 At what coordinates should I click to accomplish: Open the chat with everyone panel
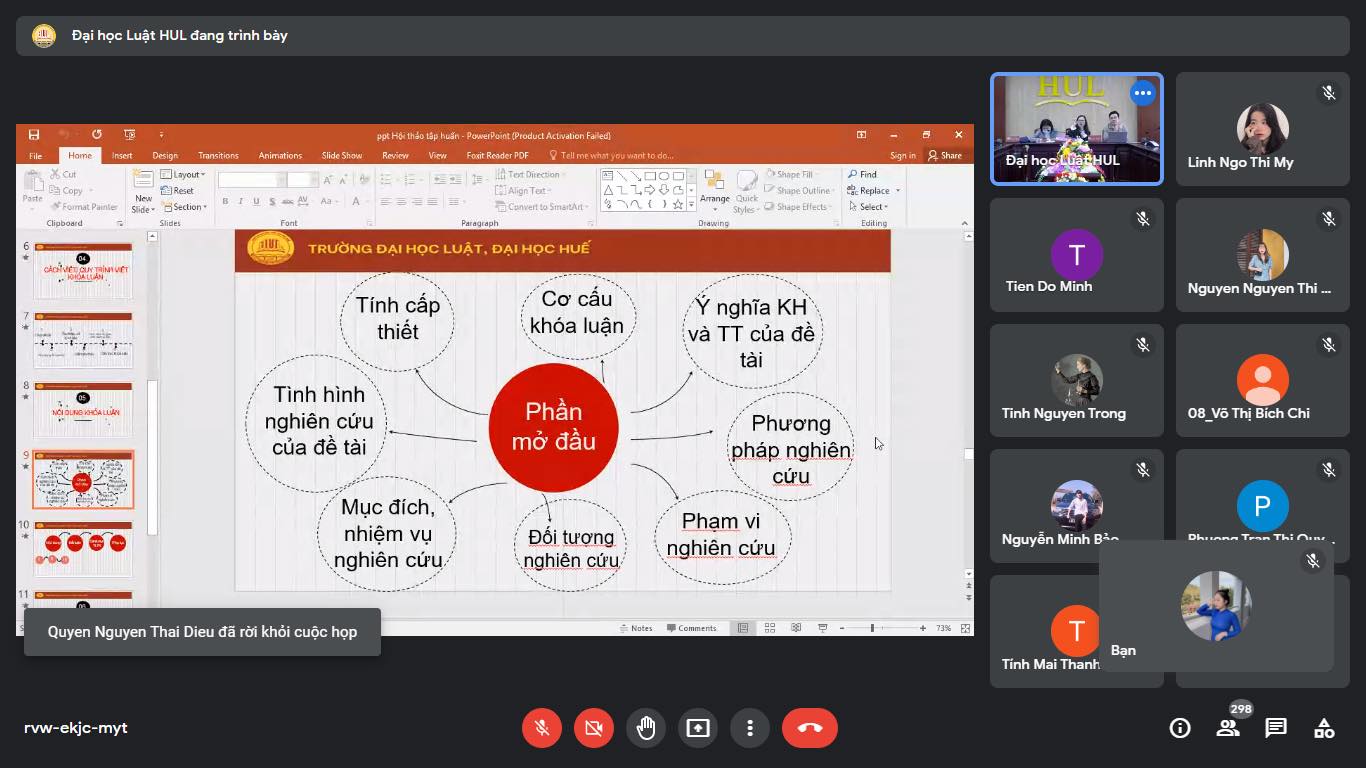pyautogui.click(x=1276, y=728)
